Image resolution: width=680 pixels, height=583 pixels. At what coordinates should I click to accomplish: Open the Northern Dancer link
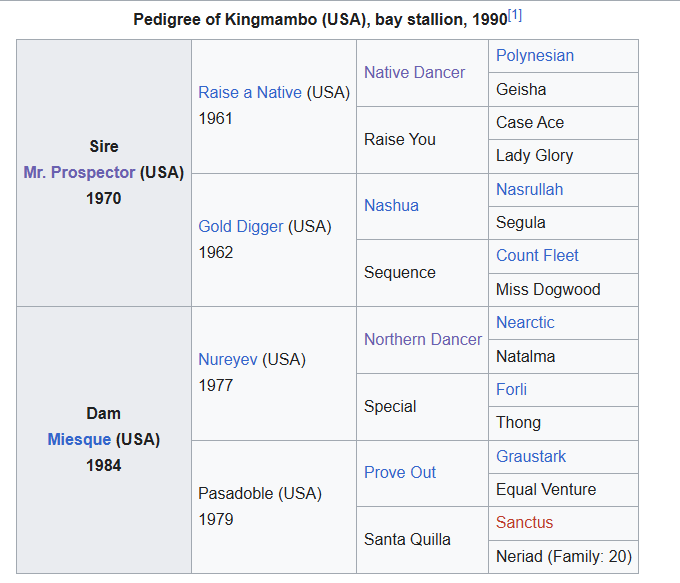(423, 339)
